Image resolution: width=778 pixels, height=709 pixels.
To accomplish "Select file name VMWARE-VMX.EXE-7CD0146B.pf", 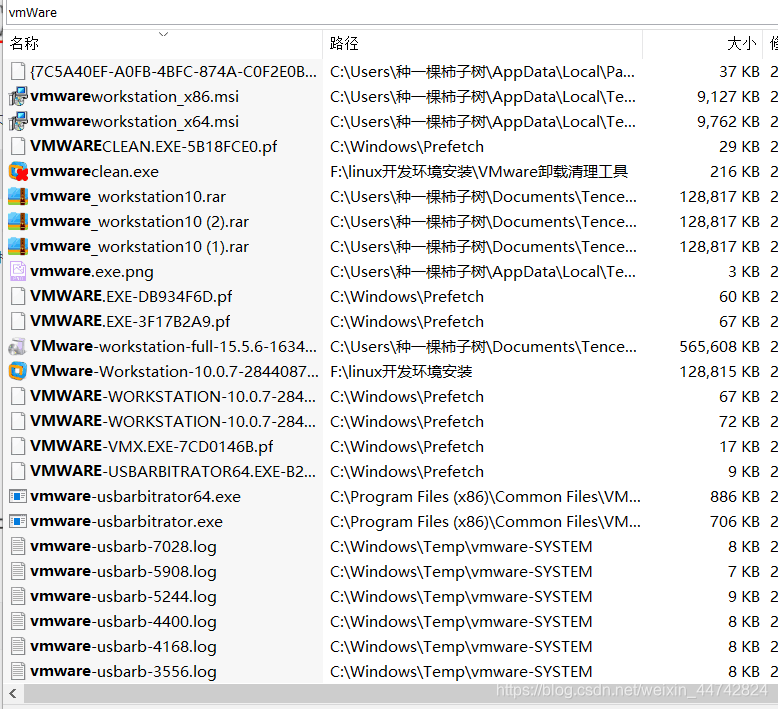I will click(x=151, y=446).
